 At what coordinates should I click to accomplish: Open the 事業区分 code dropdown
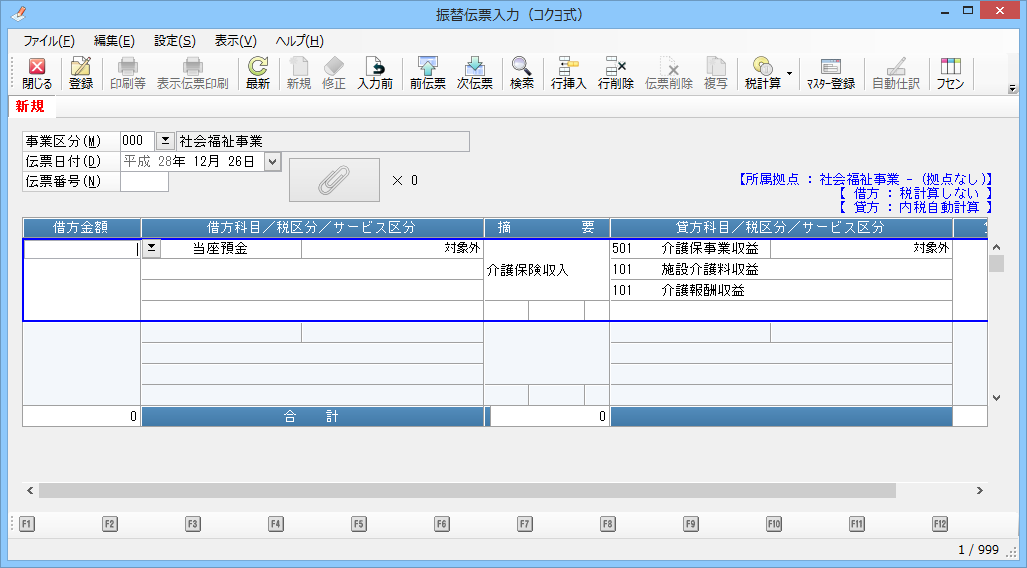pos(166,141)
